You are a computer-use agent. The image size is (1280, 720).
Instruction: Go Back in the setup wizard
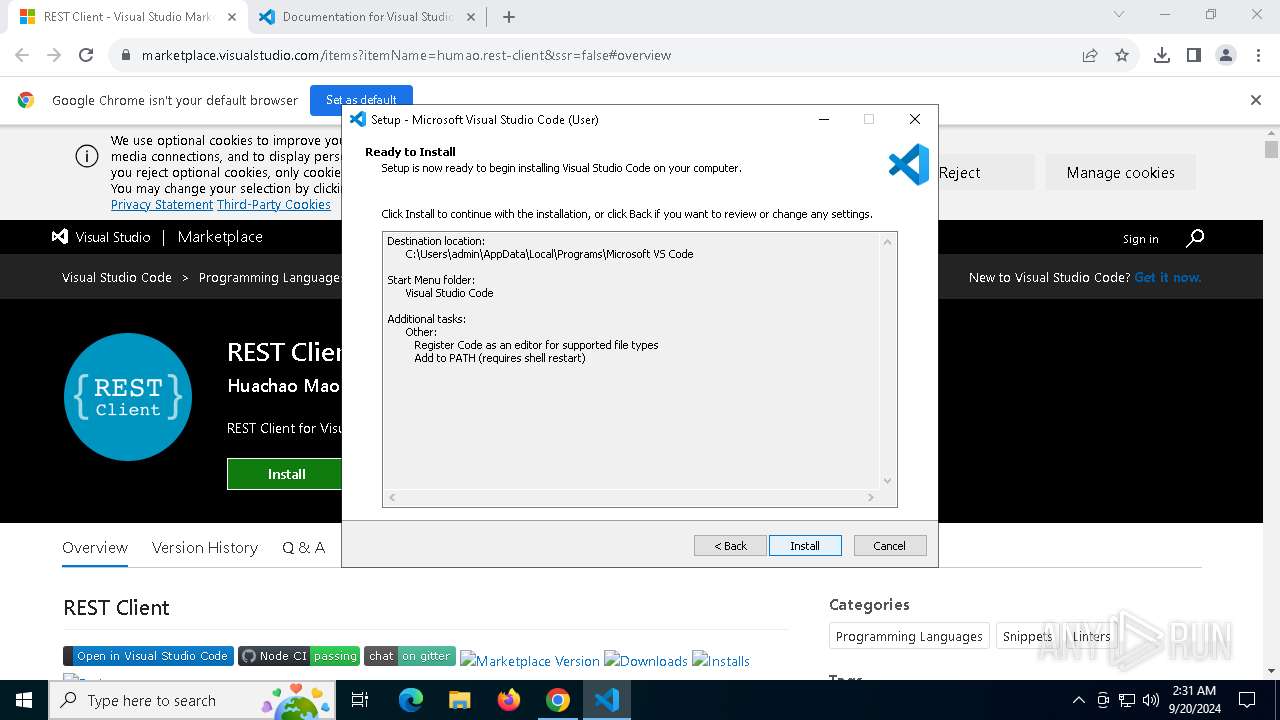pyautogui.click(x=730, y=545)
